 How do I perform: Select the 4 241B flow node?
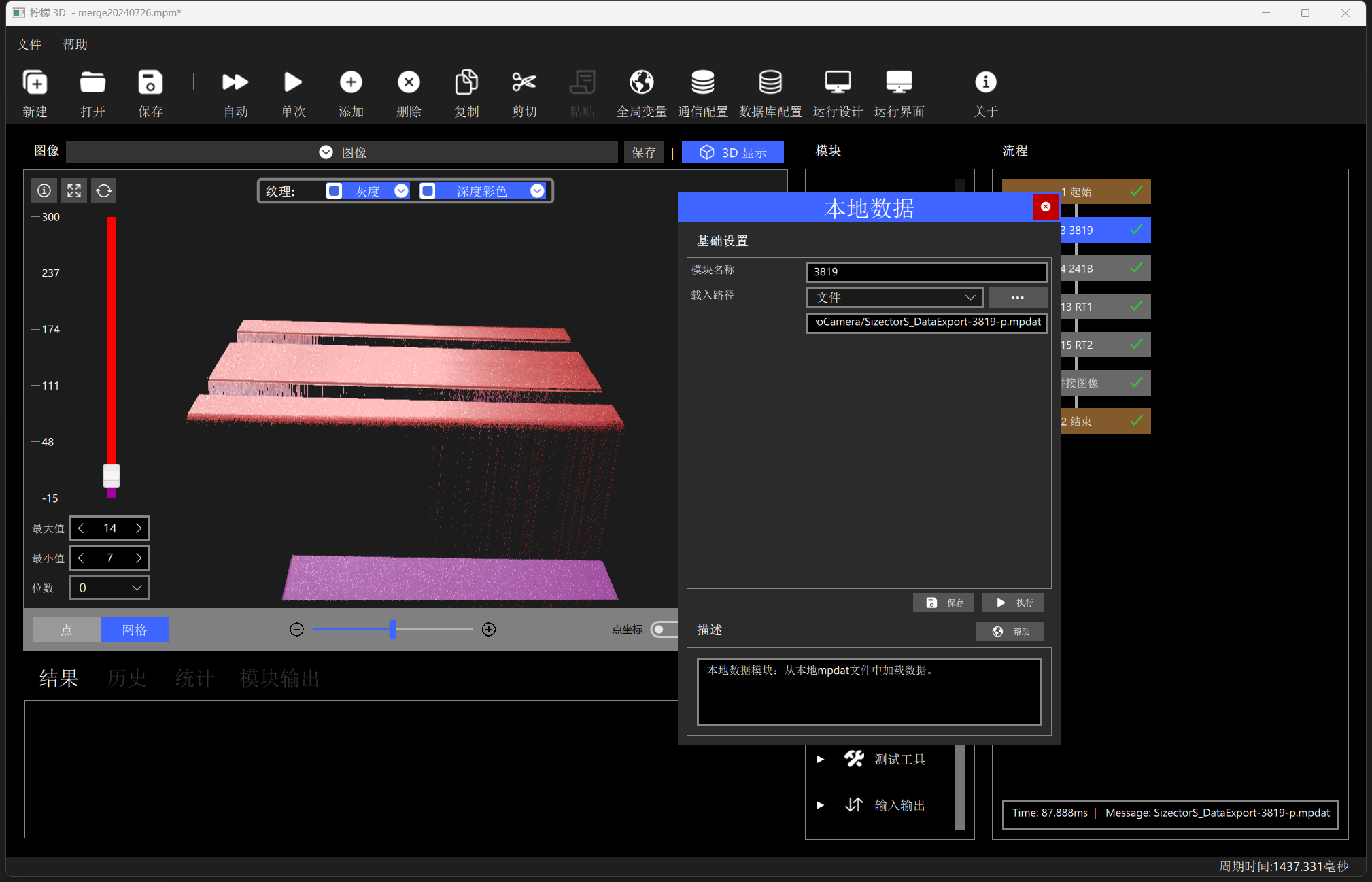click(x=1105, y=268)
